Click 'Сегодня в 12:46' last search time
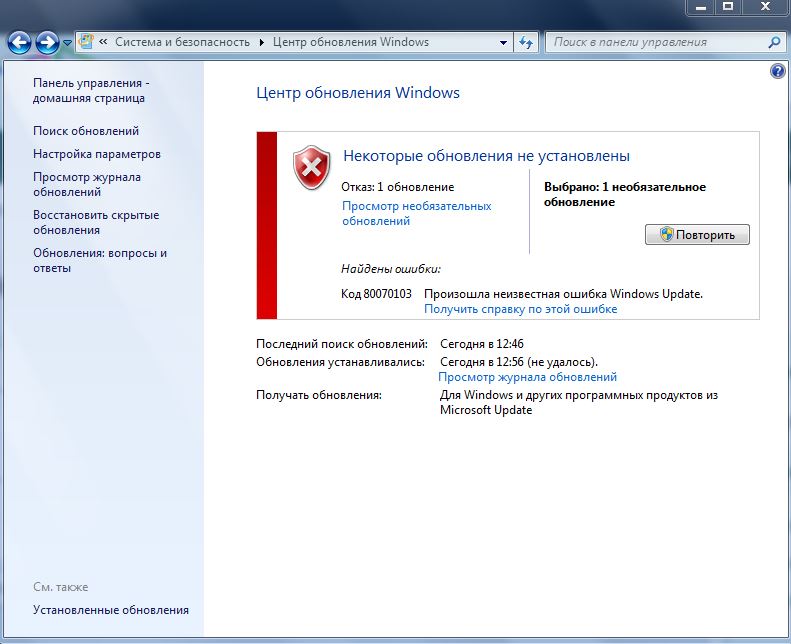This screenshot has width=791, height=644. pyautogui.click(x=482, y=344)
